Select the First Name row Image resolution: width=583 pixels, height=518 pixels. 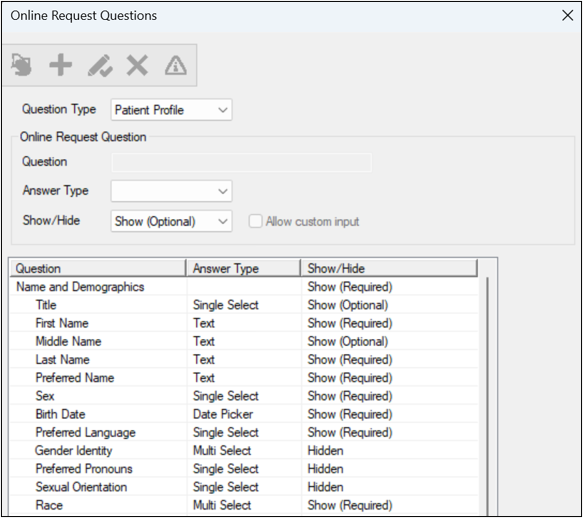pos(244,323)
